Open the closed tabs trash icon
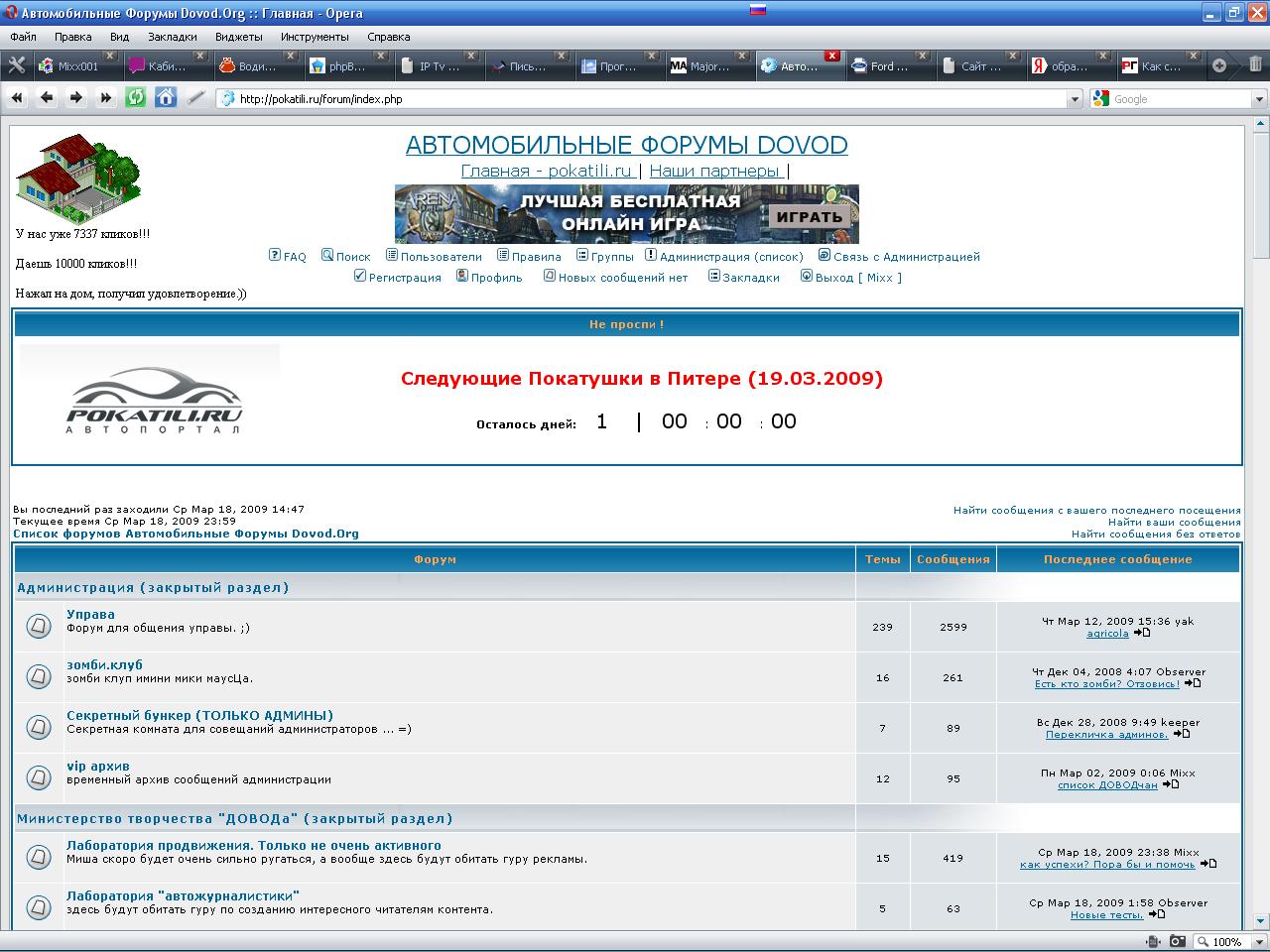The image size is (1270, 952). coord(1255,65)
